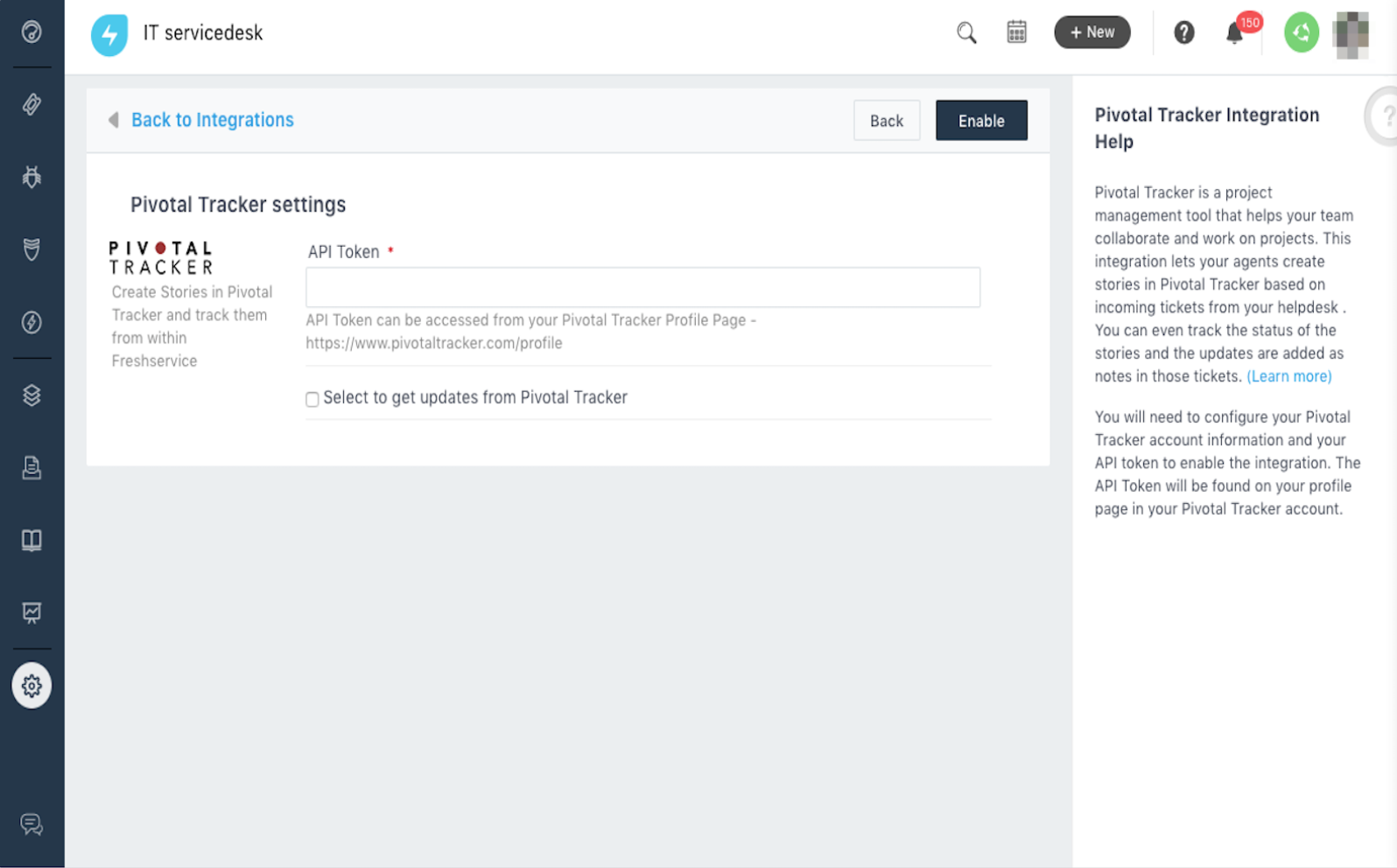Screen dimensions: 1397x868
Task: Click the back arrow beside Back to Integrations
Action: [x=113, y=120]
